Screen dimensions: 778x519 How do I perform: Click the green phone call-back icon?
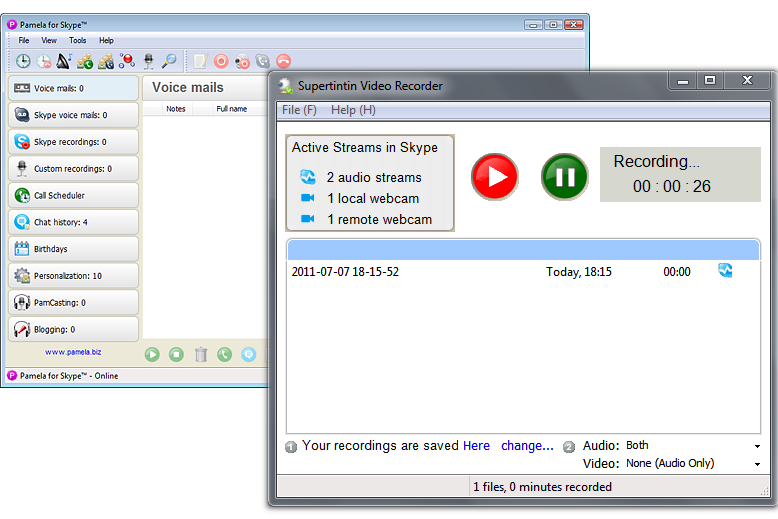click(x=224, y=354)
